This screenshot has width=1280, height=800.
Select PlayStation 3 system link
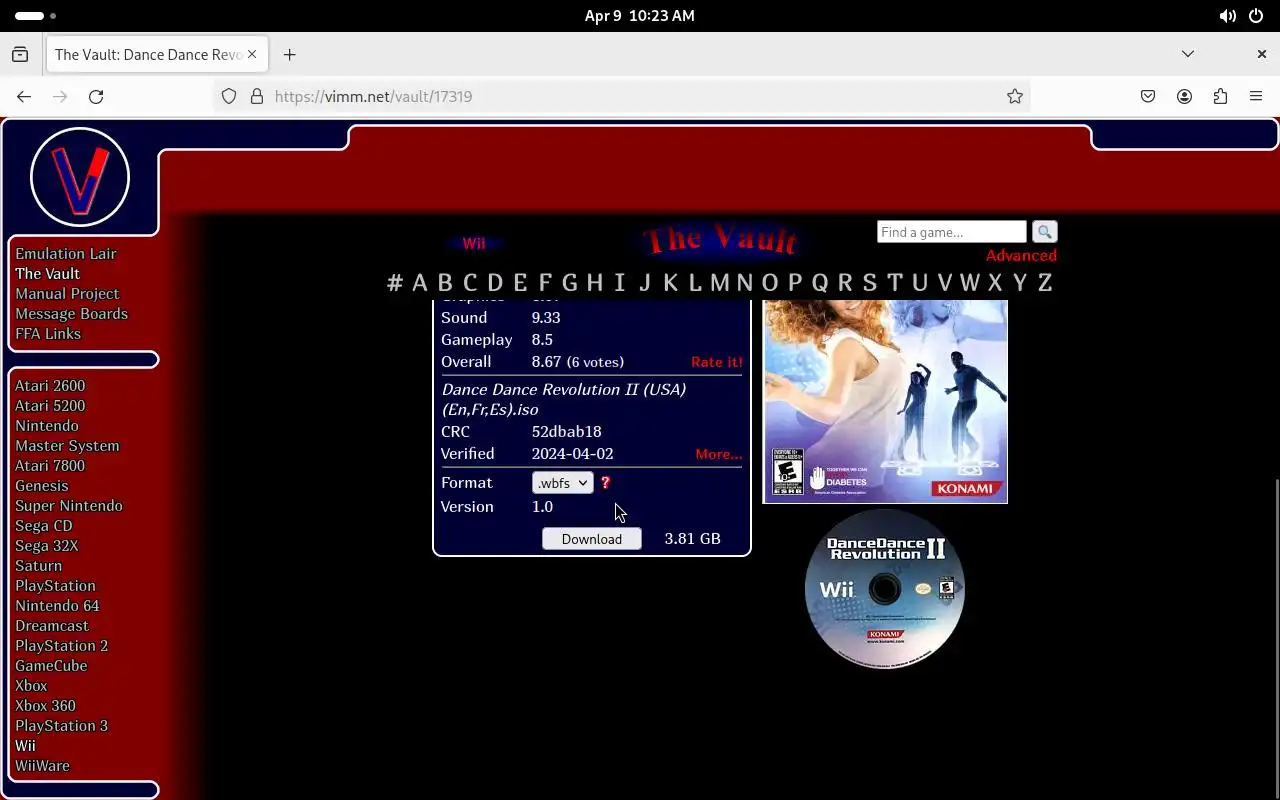point(61,725)
